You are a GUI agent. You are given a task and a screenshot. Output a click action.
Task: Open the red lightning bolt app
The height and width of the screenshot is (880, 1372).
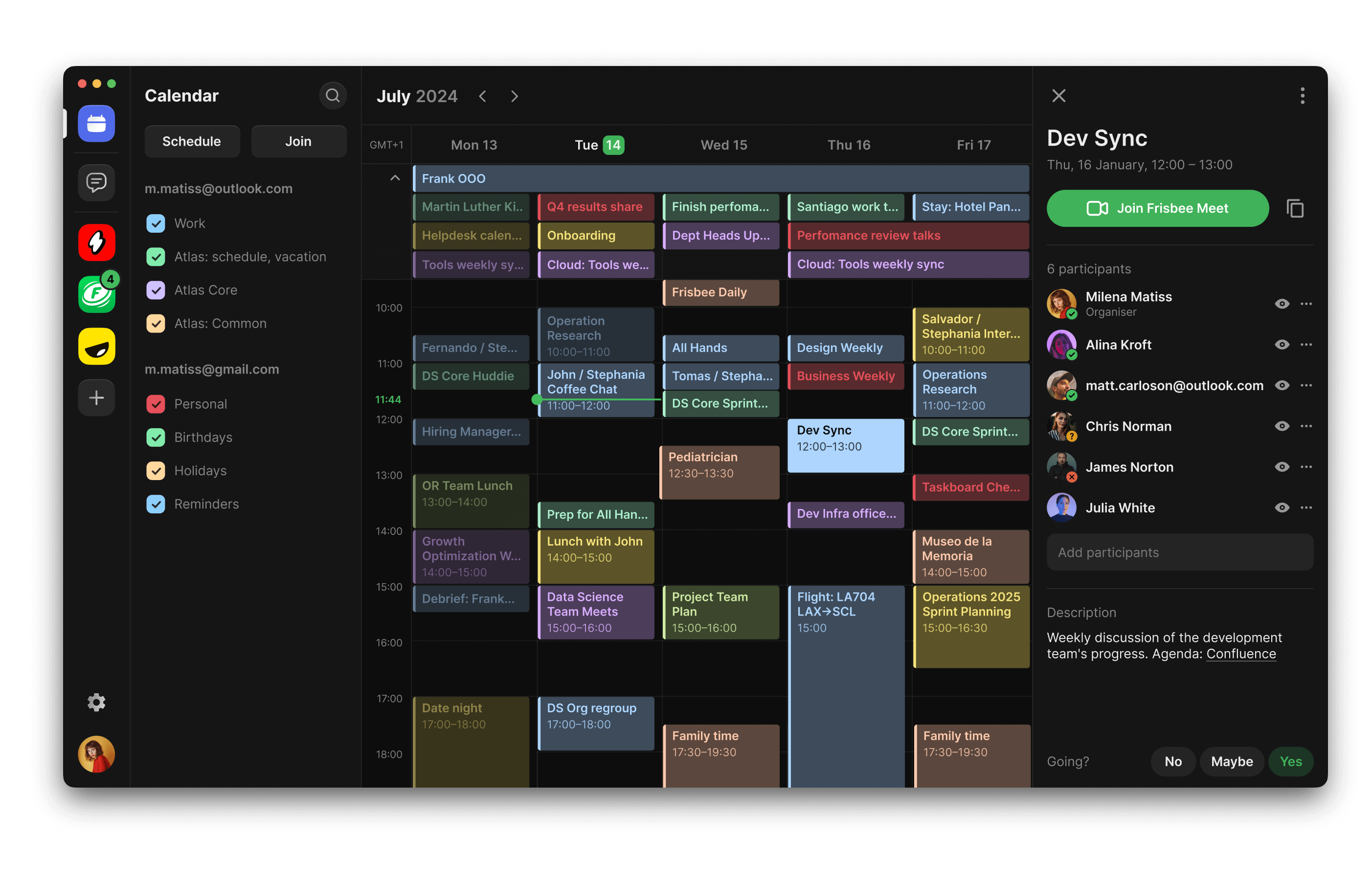click(x=96, y=242)
